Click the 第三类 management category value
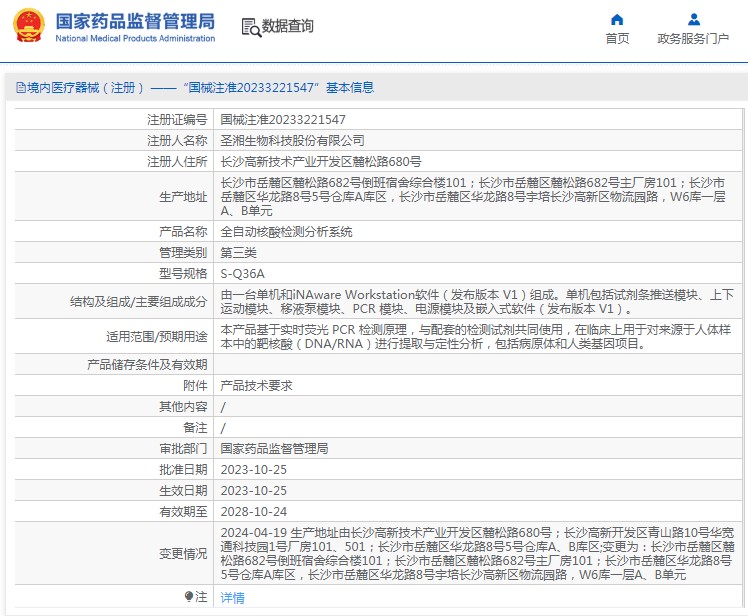Image resolution: width=748 pixels, height=616 pixels. pyautogui.click(x=238, y=252)
